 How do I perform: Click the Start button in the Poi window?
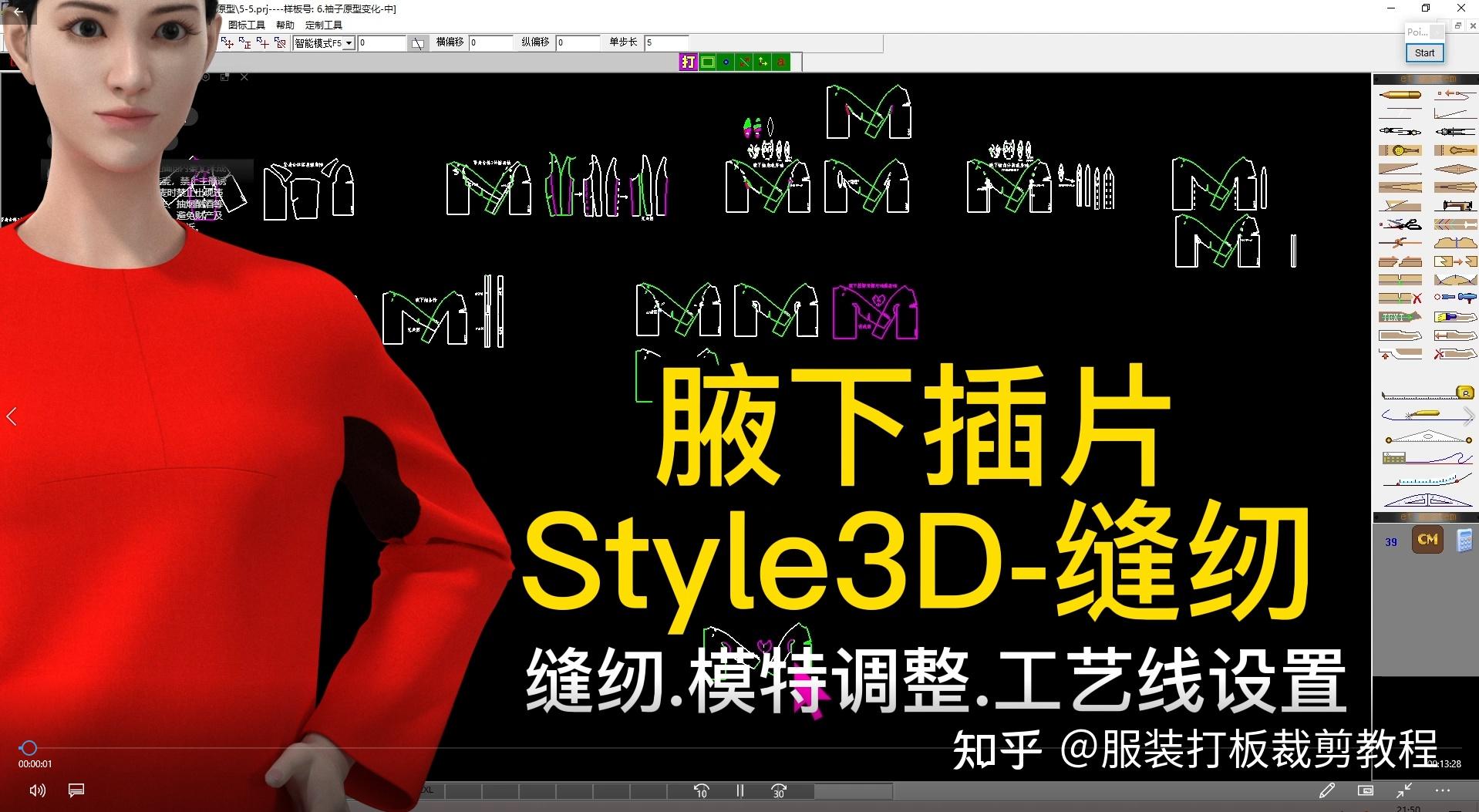coord(1424,52)
